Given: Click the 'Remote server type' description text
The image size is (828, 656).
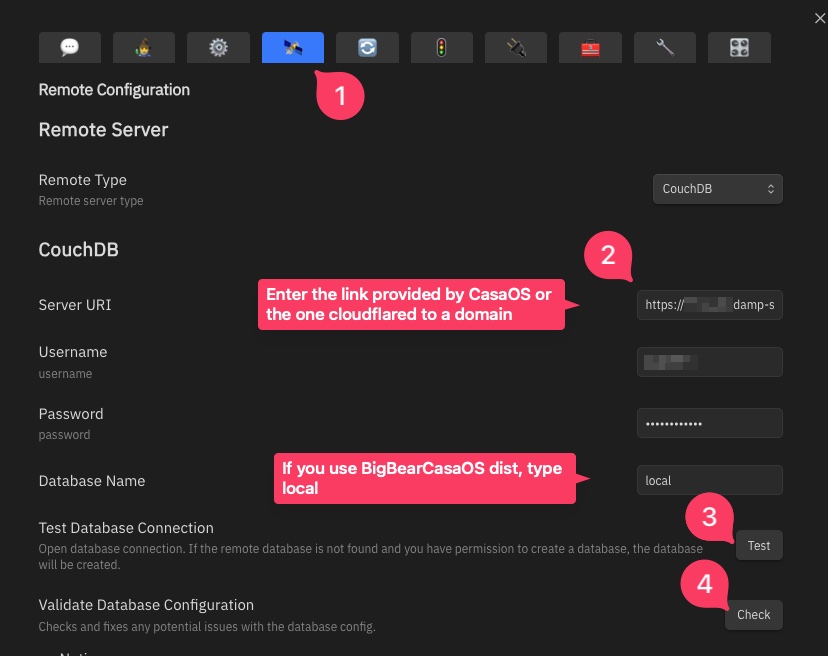Looking at the screenshot, I should 91,201.
